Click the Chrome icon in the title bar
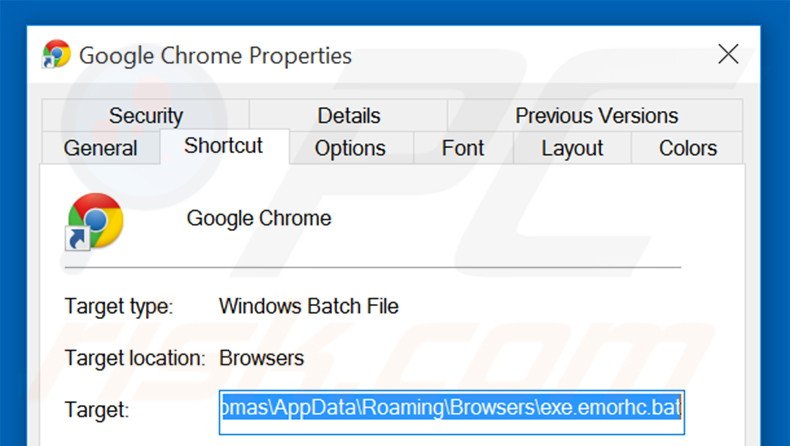 (57, 54)
